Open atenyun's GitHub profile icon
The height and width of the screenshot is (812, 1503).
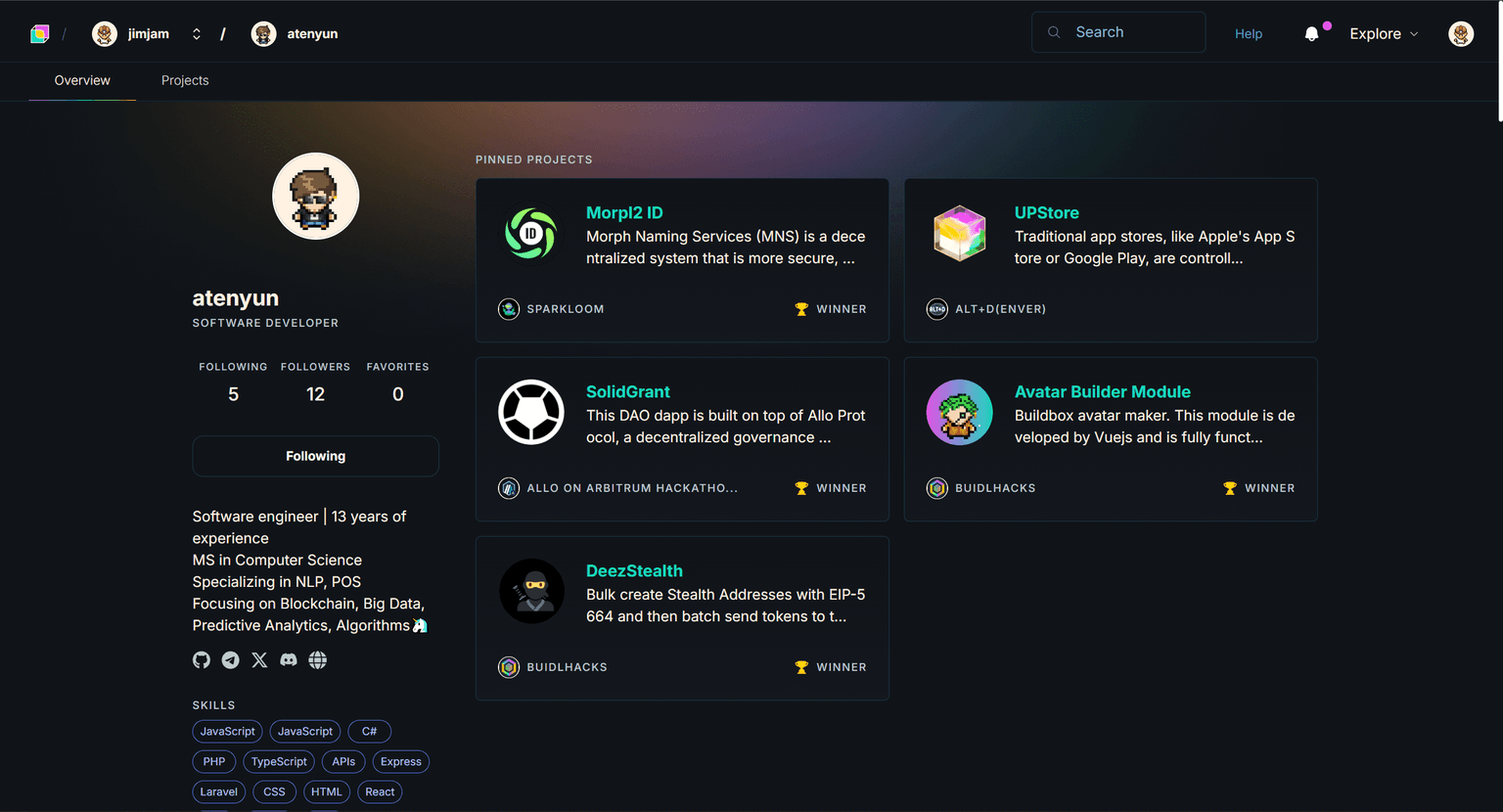pos(202,660)
